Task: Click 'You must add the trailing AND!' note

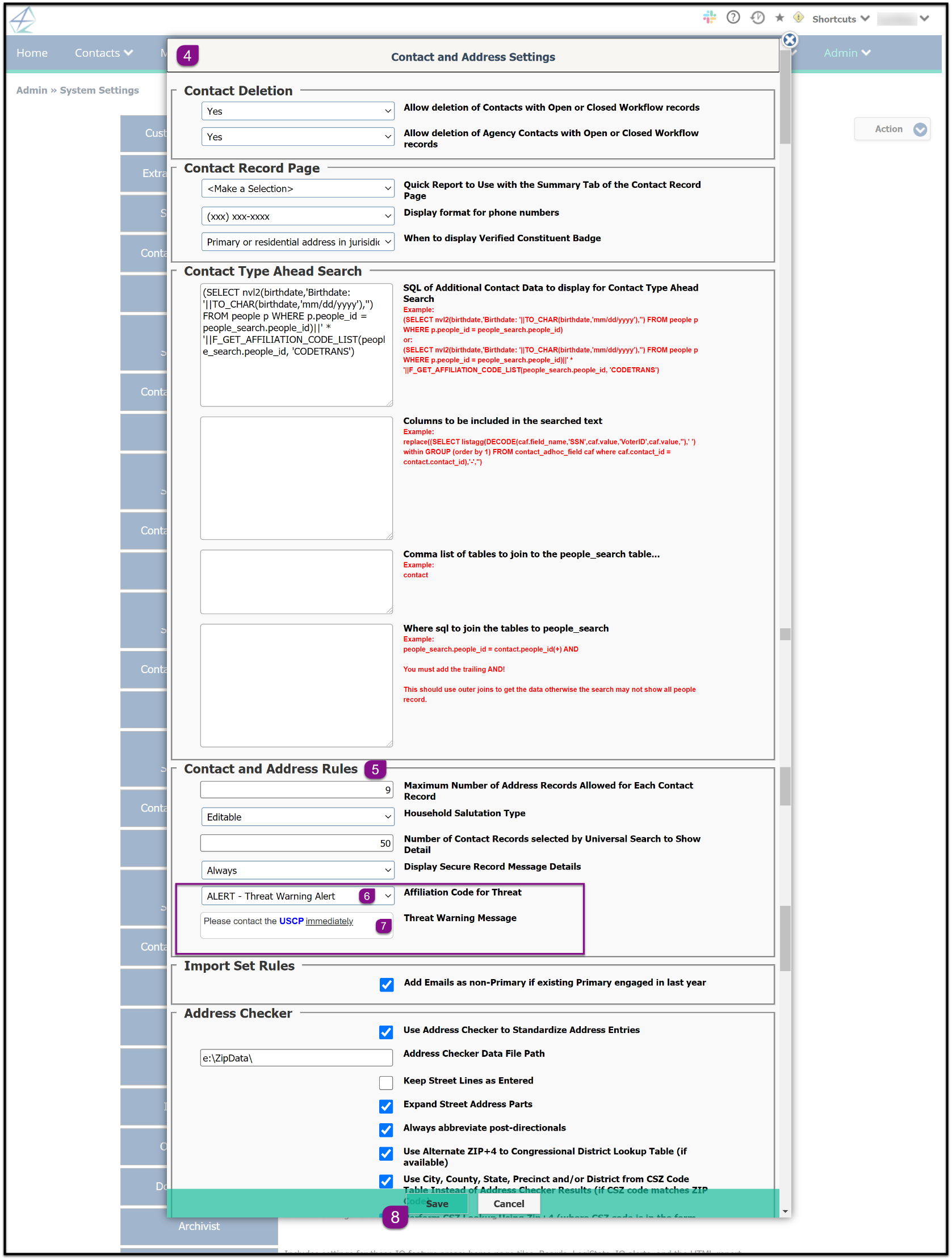Action: pos(454,669)
